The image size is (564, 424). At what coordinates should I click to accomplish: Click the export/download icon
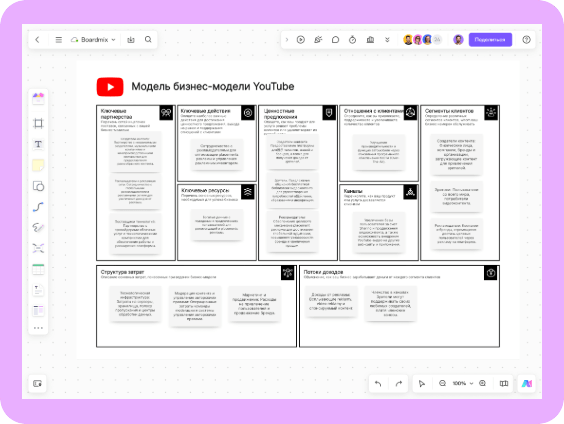coord(131,40)
